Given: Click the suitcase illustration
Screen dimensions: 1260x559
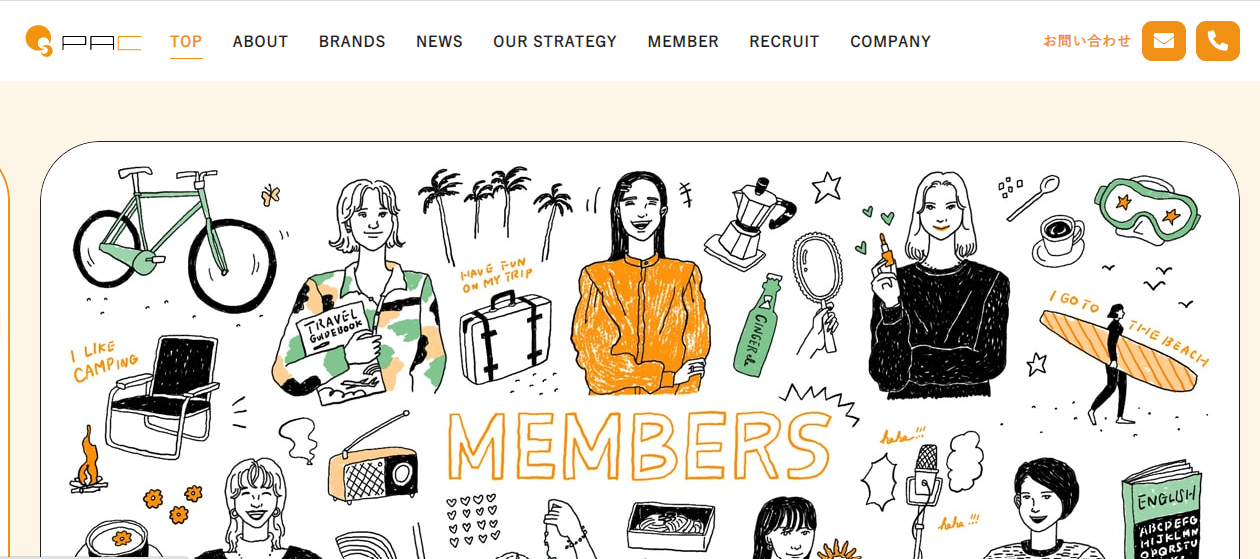Looking at the screenshot, I should coord(506,337).
